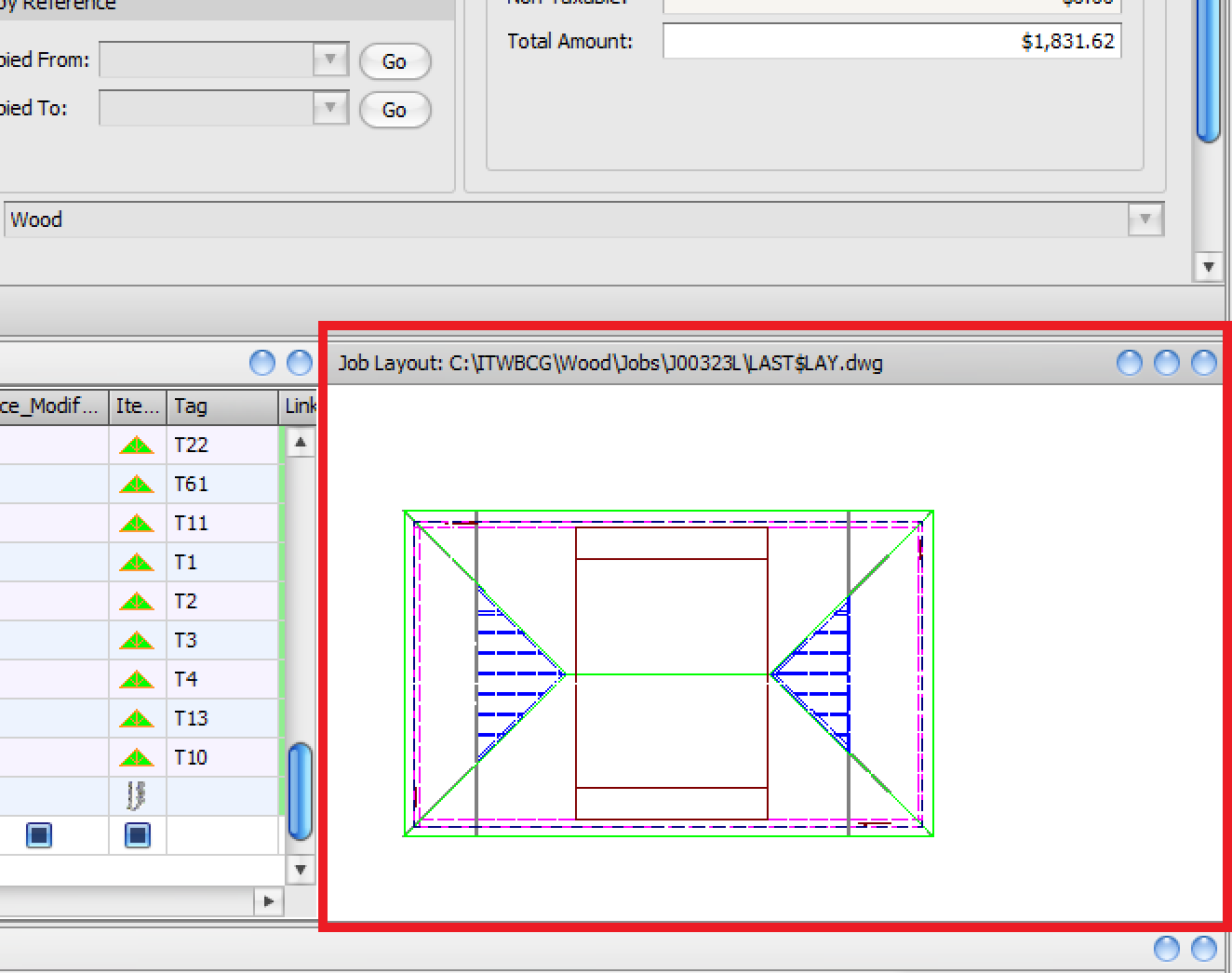
Task: Click the truss list vertical scrollbar thumb
Action: pyautogui.click(x=300, y=791)
